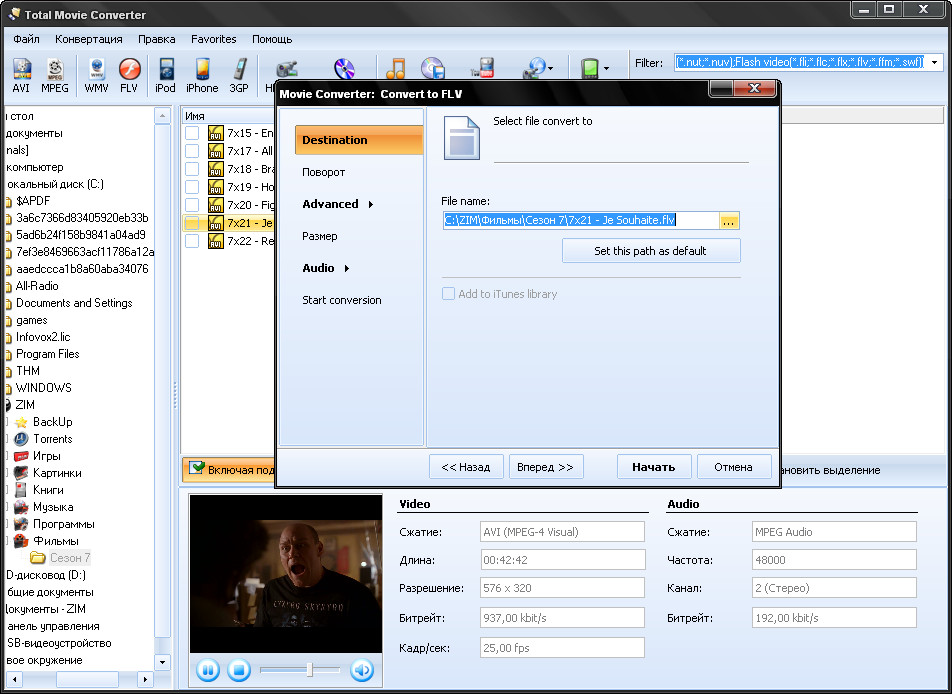Stop the video preview playback

239,670
